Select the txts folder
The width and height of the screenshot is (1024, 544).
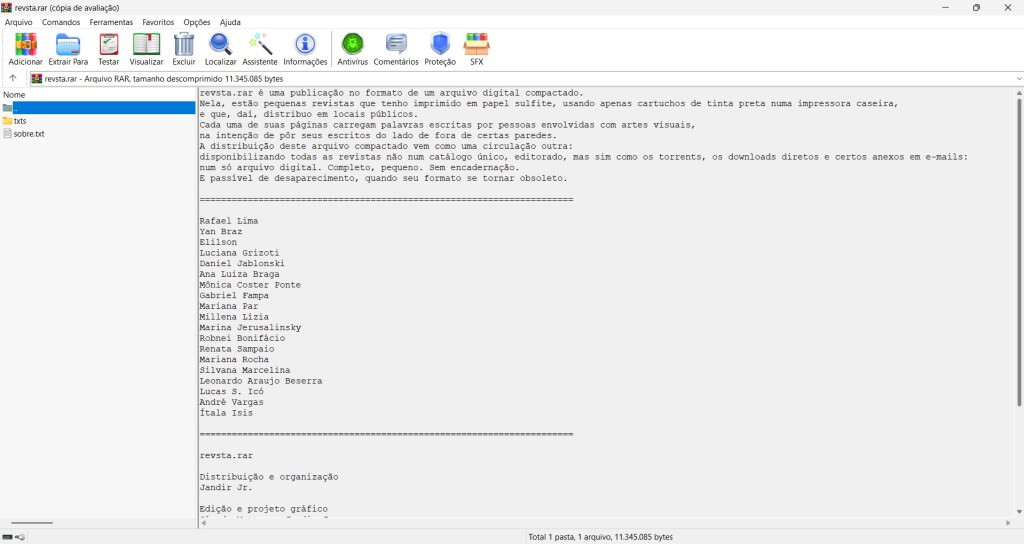pyautogui.click(x=20, y=121)
